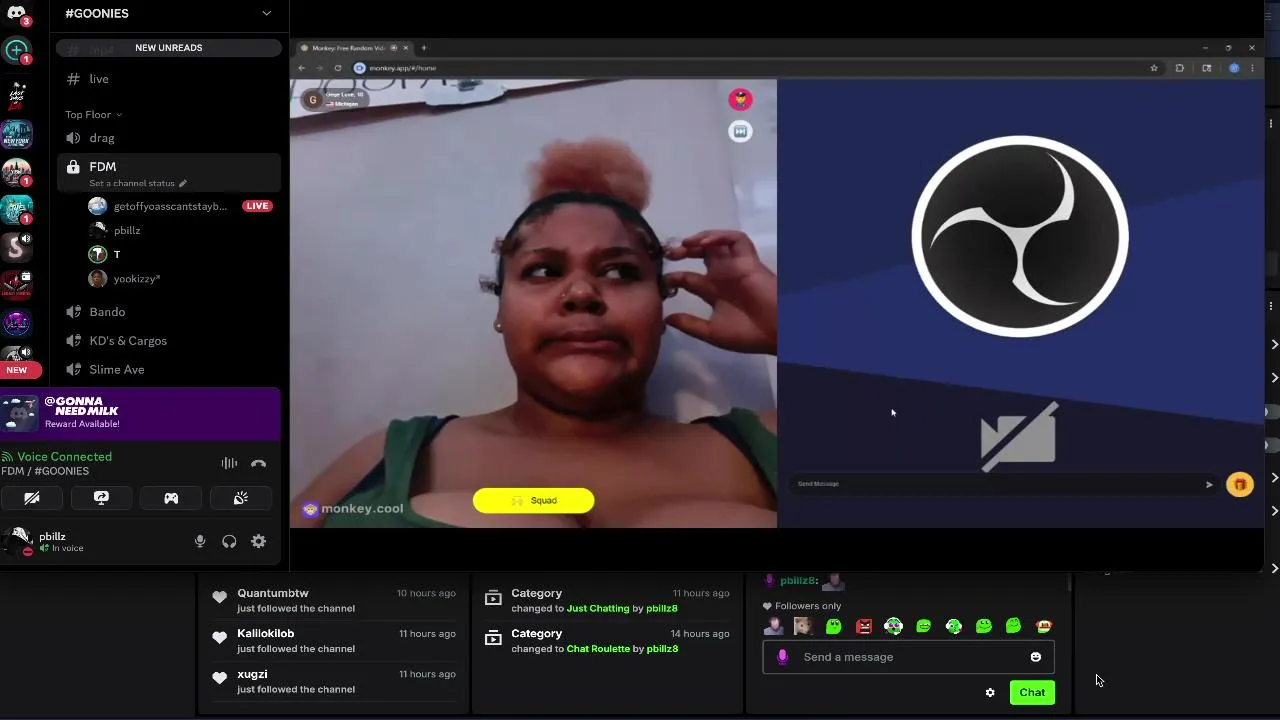Open Quantumbtw follower entry
This screenshot has width=1280, height=720.
point(333,600)
